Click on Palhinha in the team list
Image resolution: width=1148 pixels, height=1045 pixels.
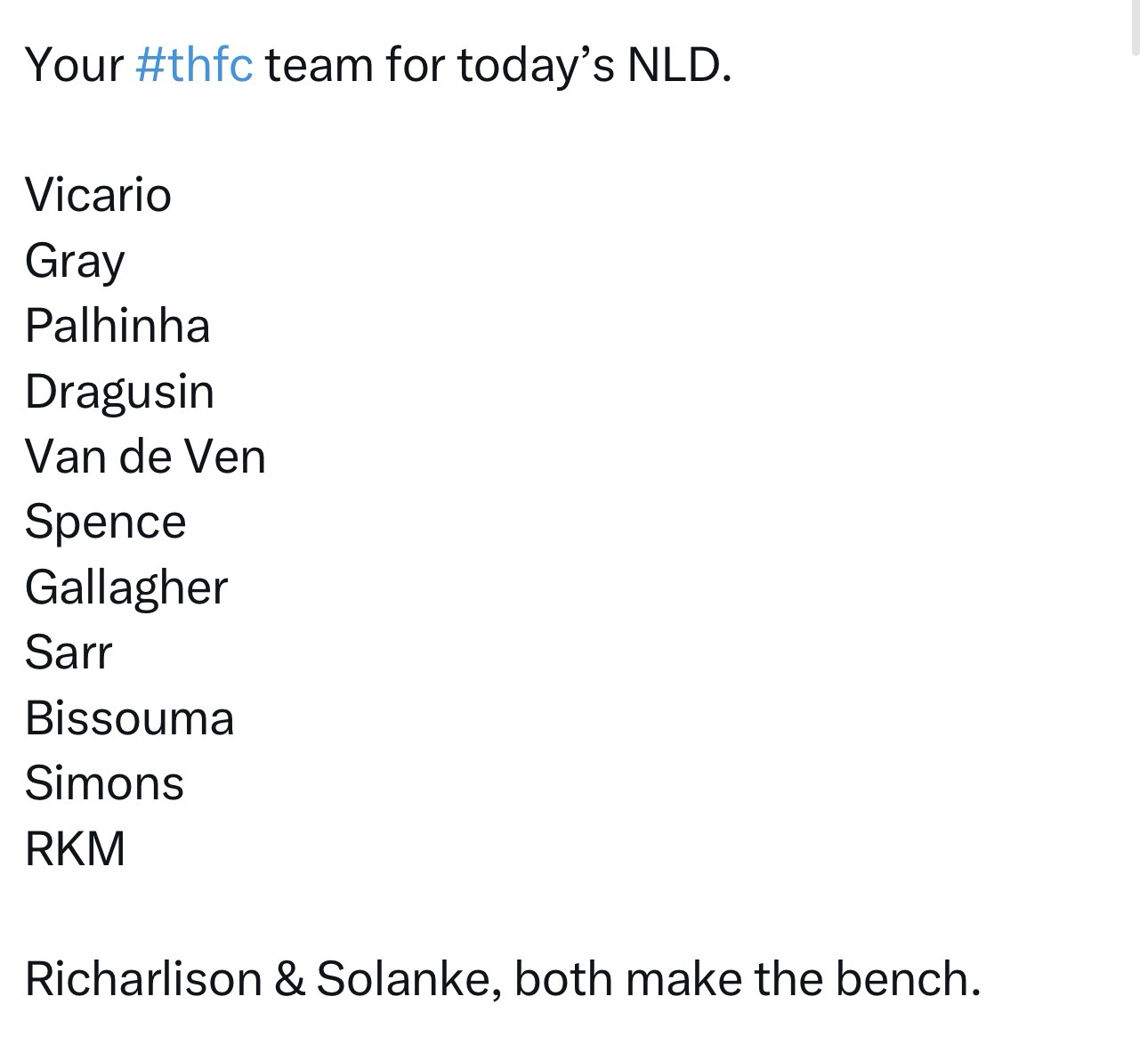117,326
